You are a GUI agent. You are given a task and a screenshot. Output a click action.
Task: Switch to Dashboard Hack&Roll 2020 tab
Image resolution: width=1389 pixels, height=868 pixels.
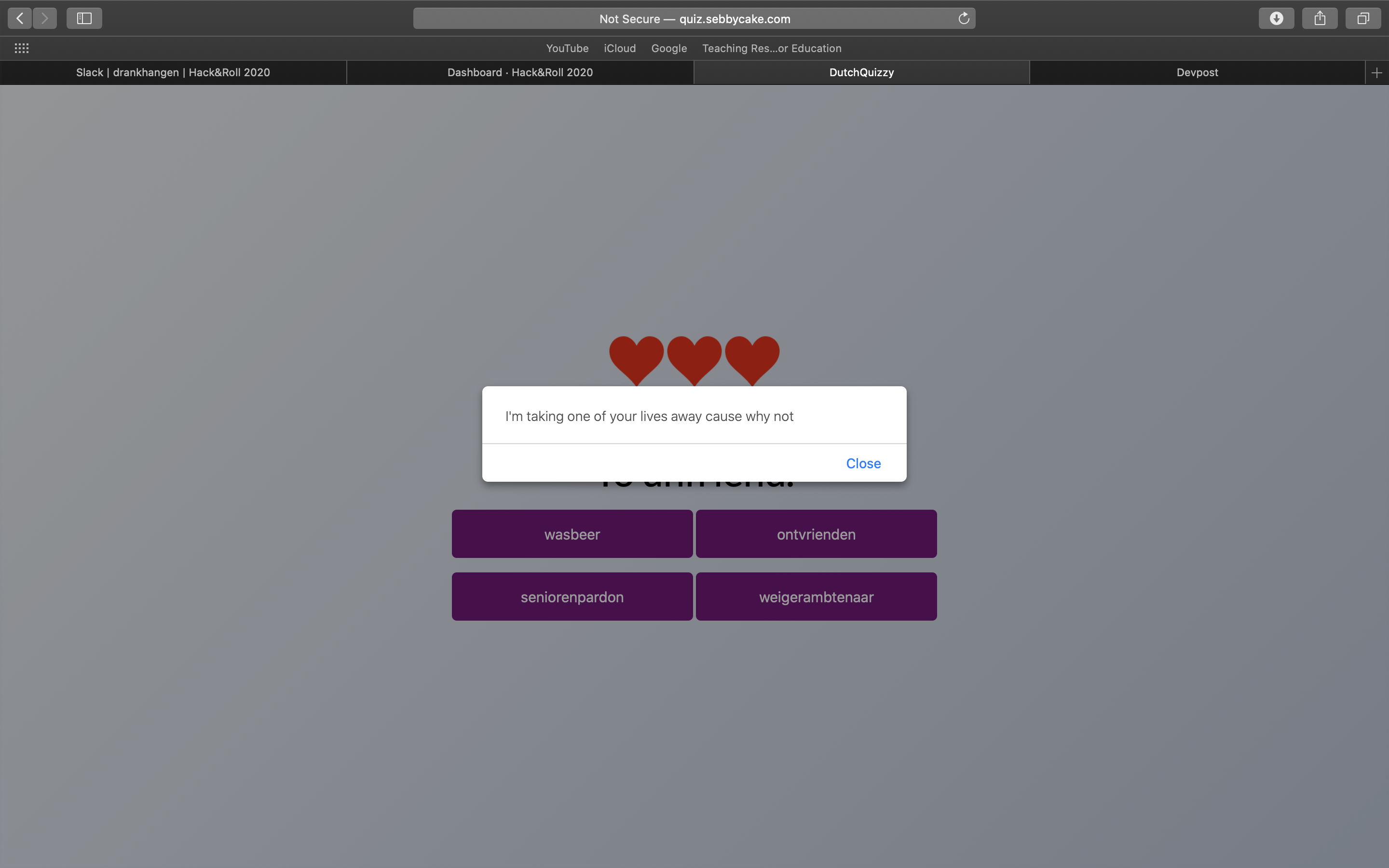(x=519, y=73)
